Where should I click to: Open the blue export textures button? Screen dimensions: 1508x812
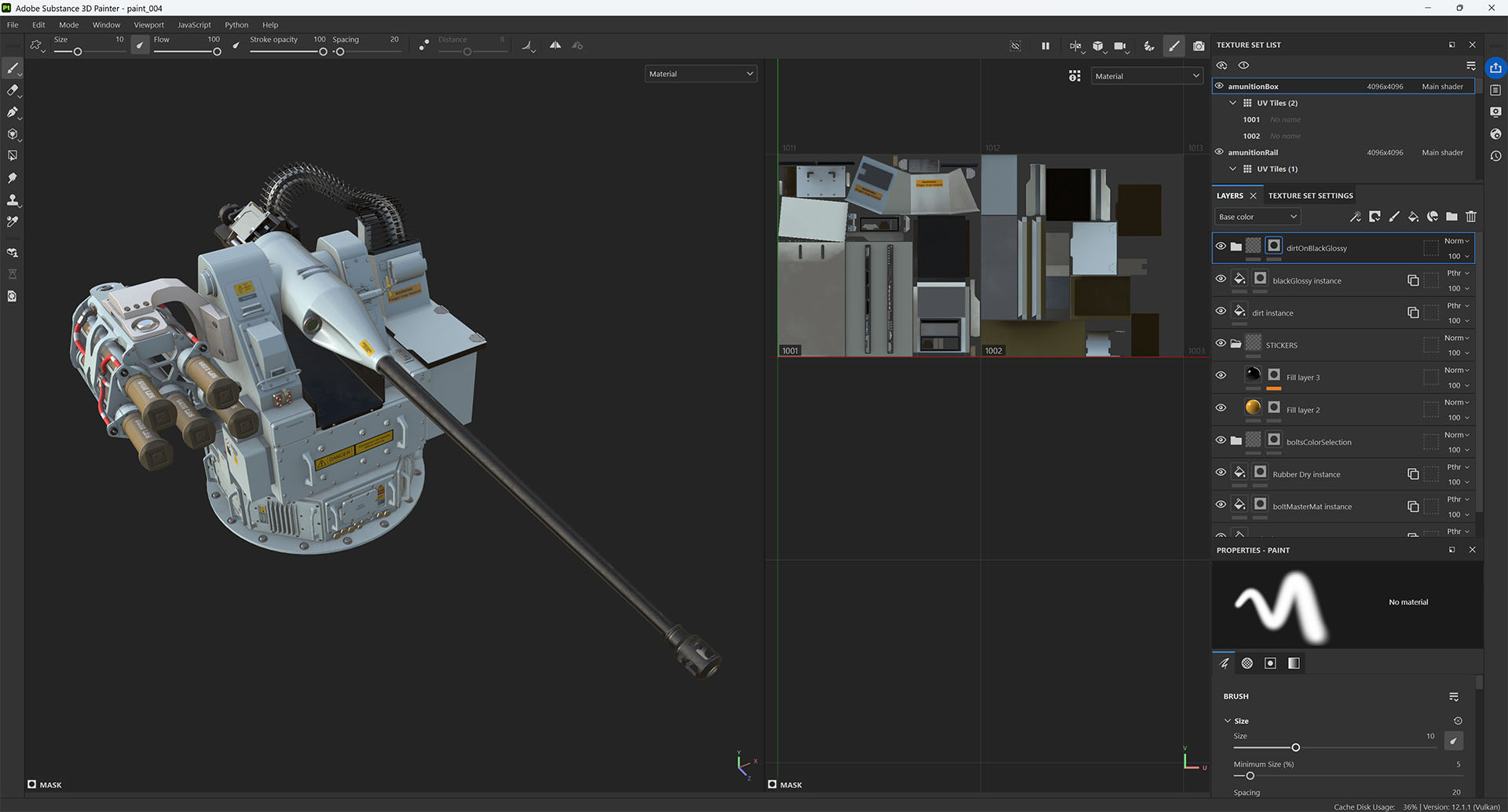pyautogui.click(x=1495, y=68)
